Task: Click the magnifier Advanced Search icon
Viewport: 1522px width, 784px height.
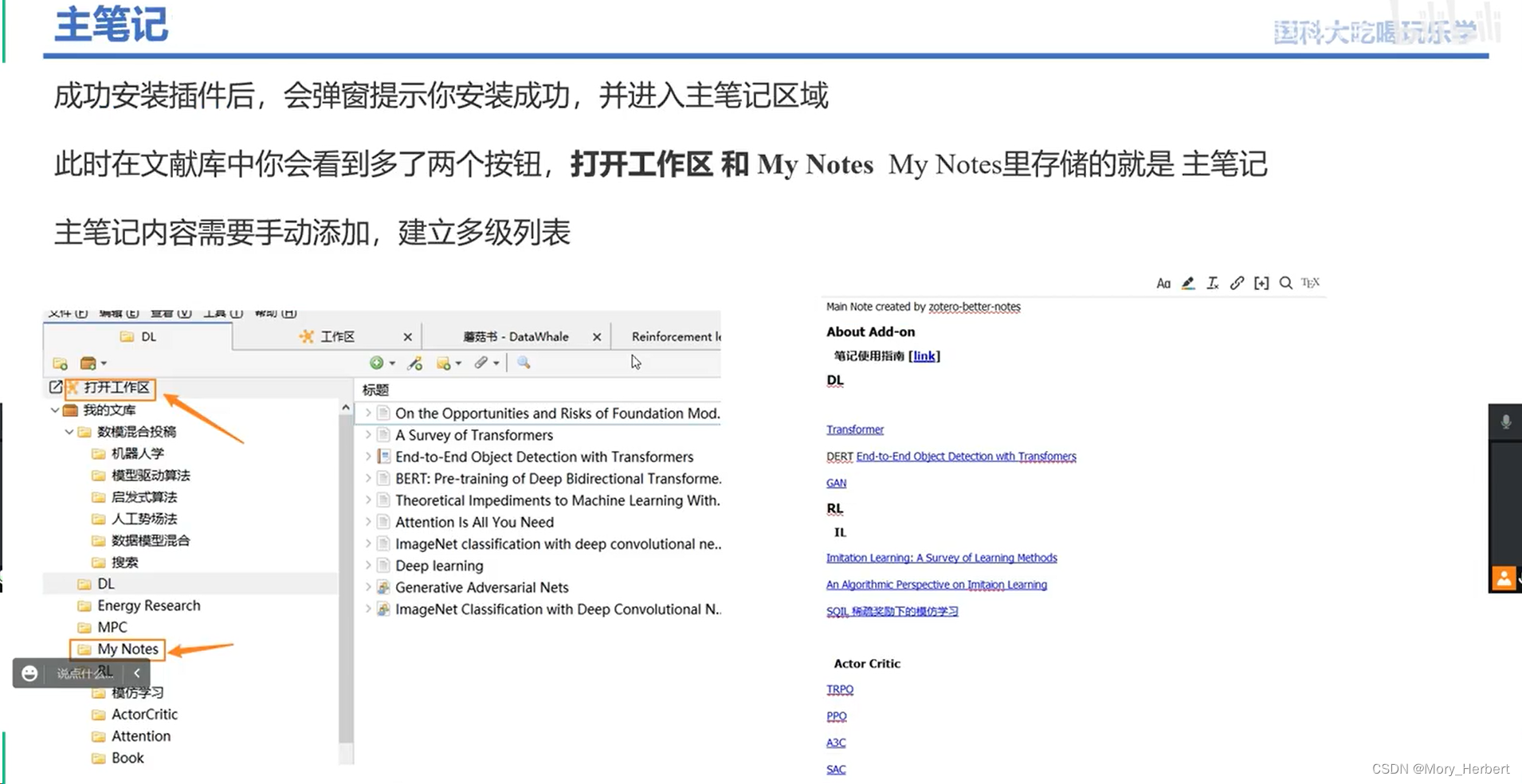Action: (x=524, y=363)
